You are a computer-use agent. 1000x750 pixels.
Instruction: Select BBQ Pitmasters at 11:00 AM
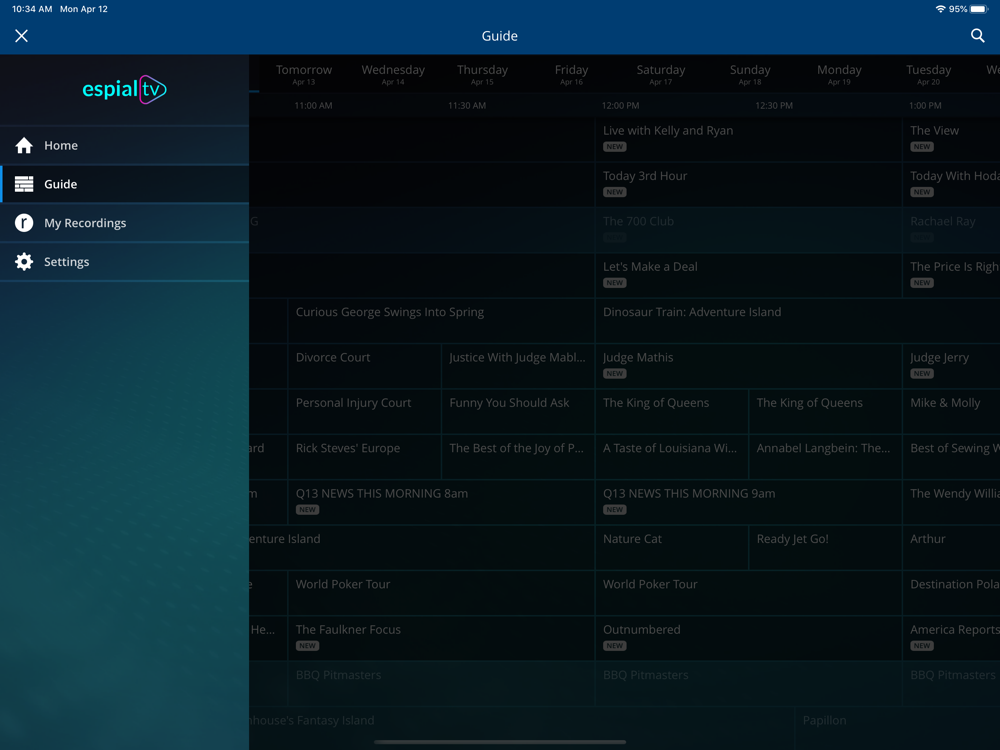[x=441, y=683]
